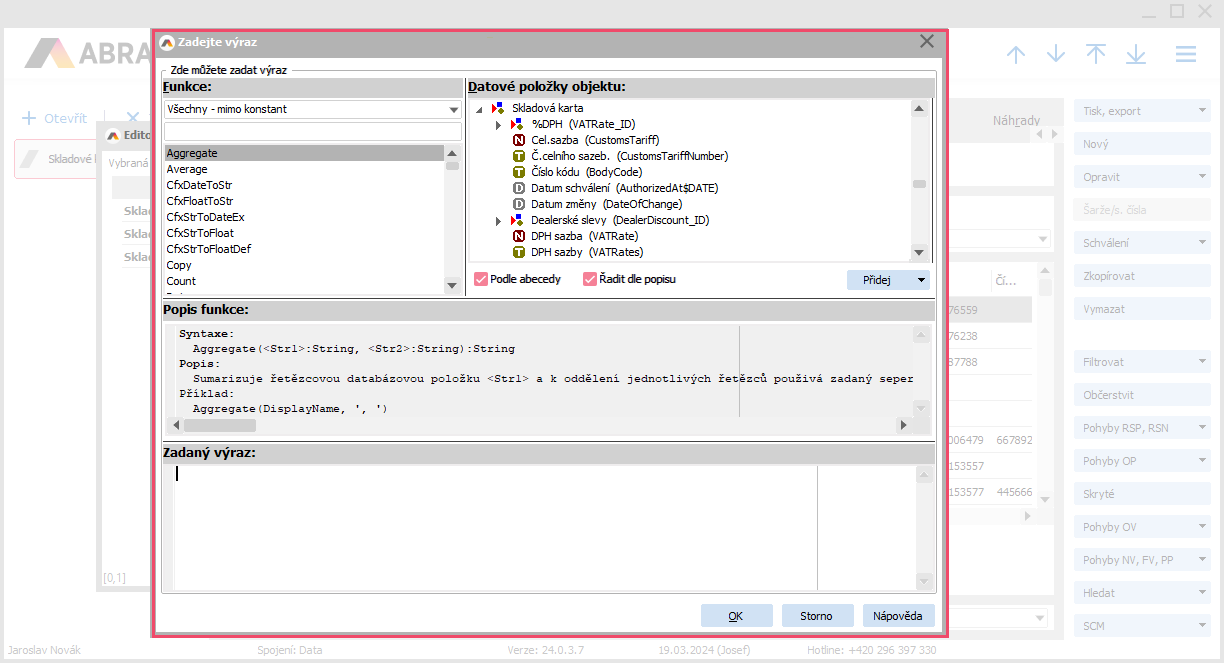Select the Aggregate function in list
The height and width of the screenshot is (663, 1224).
click(303, 153)
